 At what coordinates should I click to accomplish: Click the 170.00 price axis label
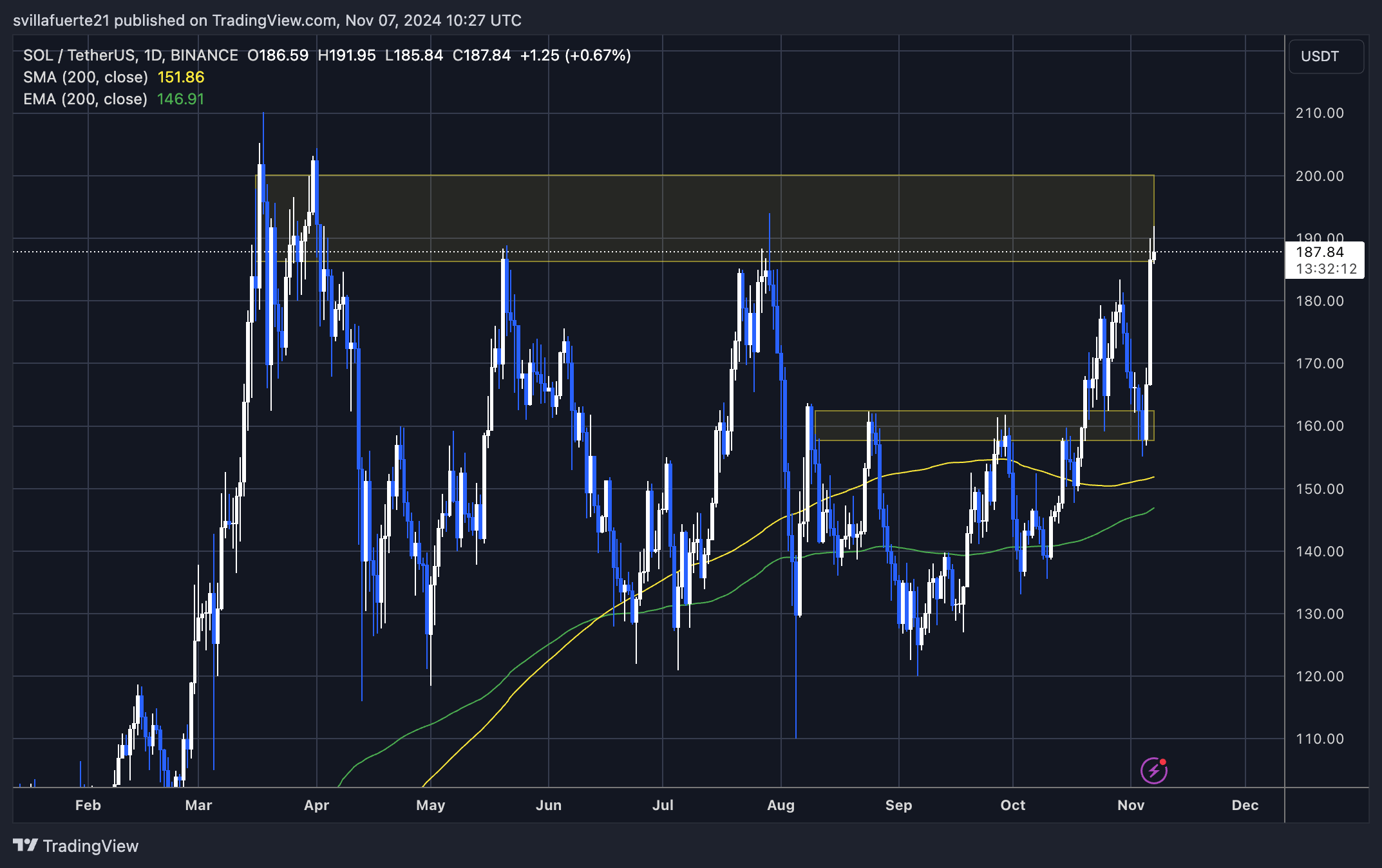click(x=1320, y=364)
